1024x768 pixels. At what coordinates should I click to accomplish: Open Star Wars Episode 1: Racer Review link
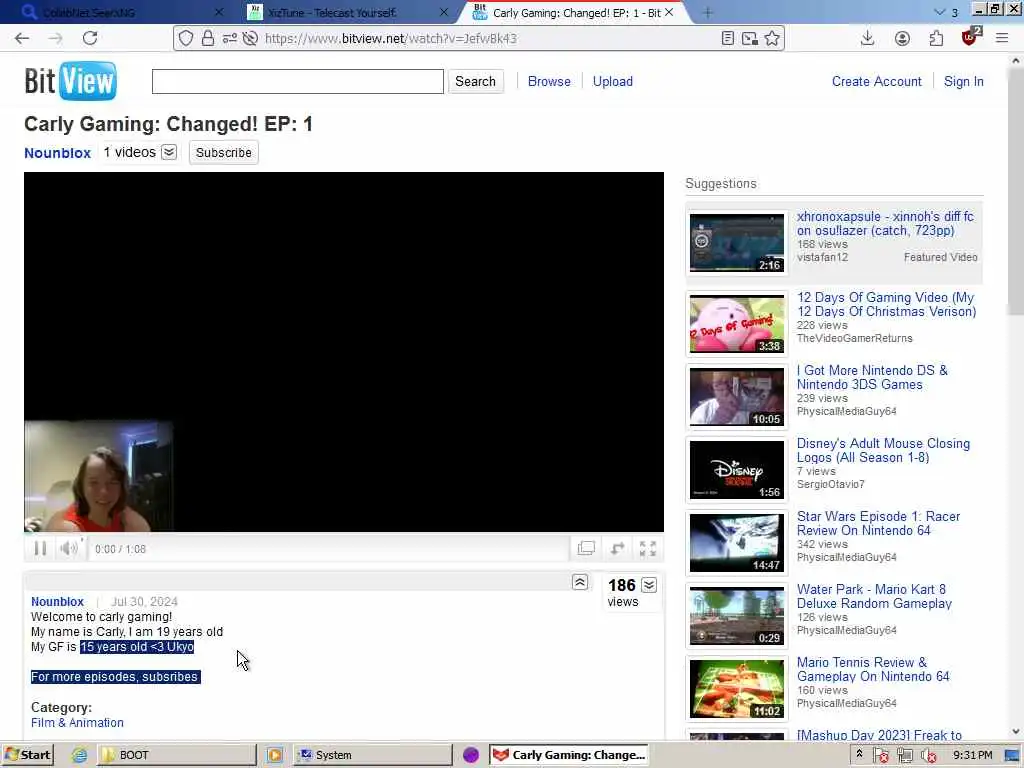click(x=878, y=523)
